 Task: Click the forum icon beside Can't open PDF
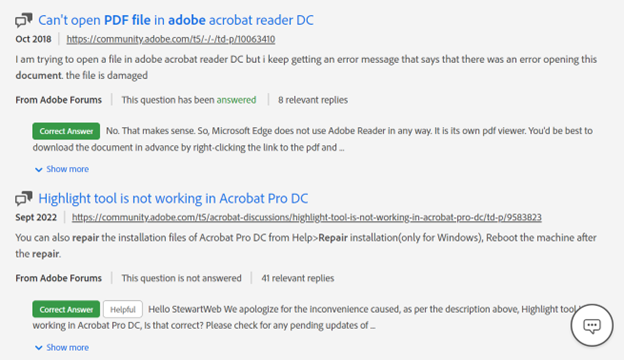(x=23, y=20)
